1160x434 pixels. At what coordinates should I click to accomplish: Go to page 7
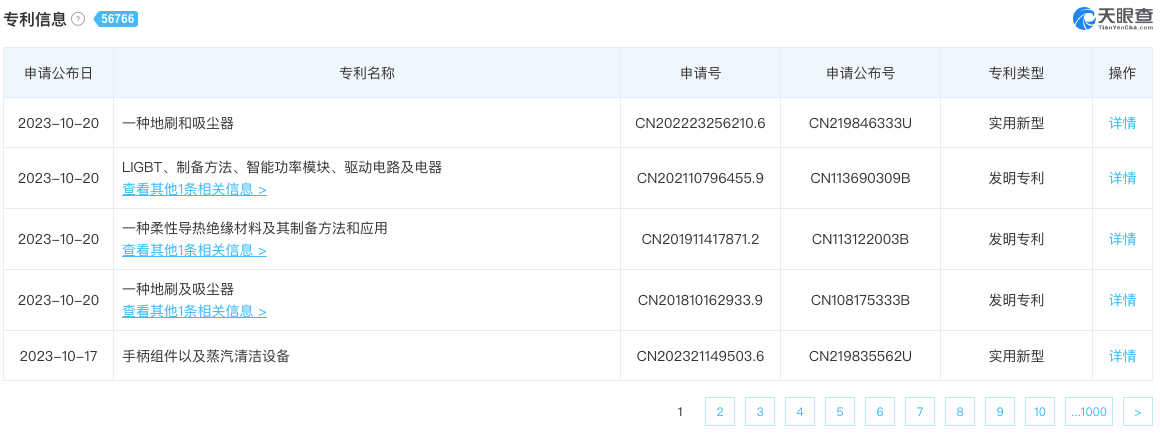tap(920, 411)
